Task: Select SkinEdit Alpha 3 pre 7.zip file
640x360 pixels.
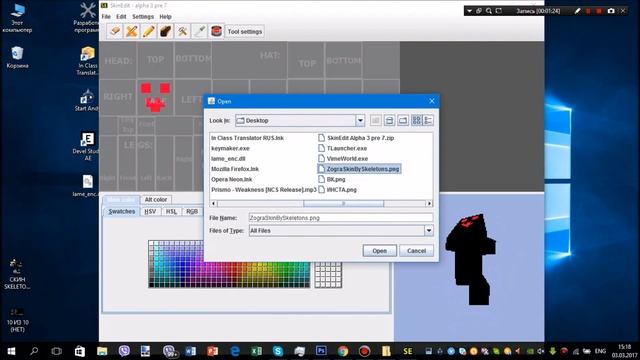Action: [356, 138]
